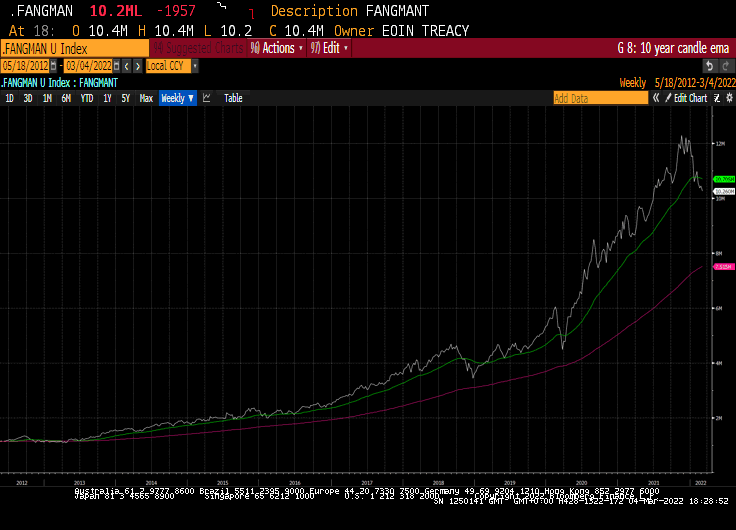Click the Description FANGMANT text
Image resolution: width=736 pixels, height=530 pixels.
(x=350, y=11)
